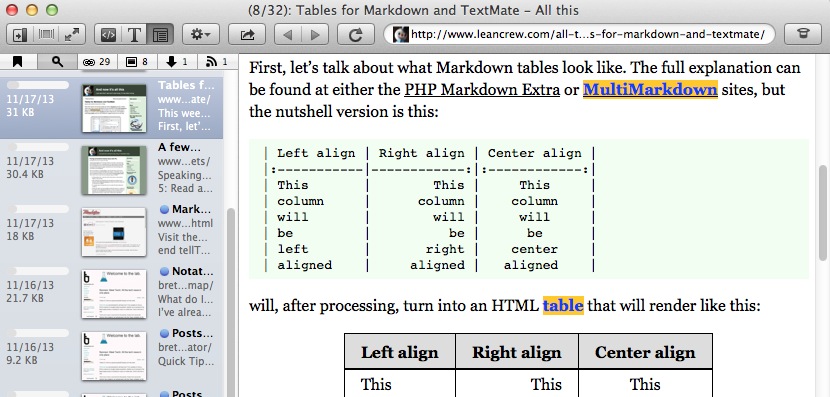The width and height of the screenshot is (830, 397).
Task: Select the search tab in sidebar
Action: coord(57,62)
